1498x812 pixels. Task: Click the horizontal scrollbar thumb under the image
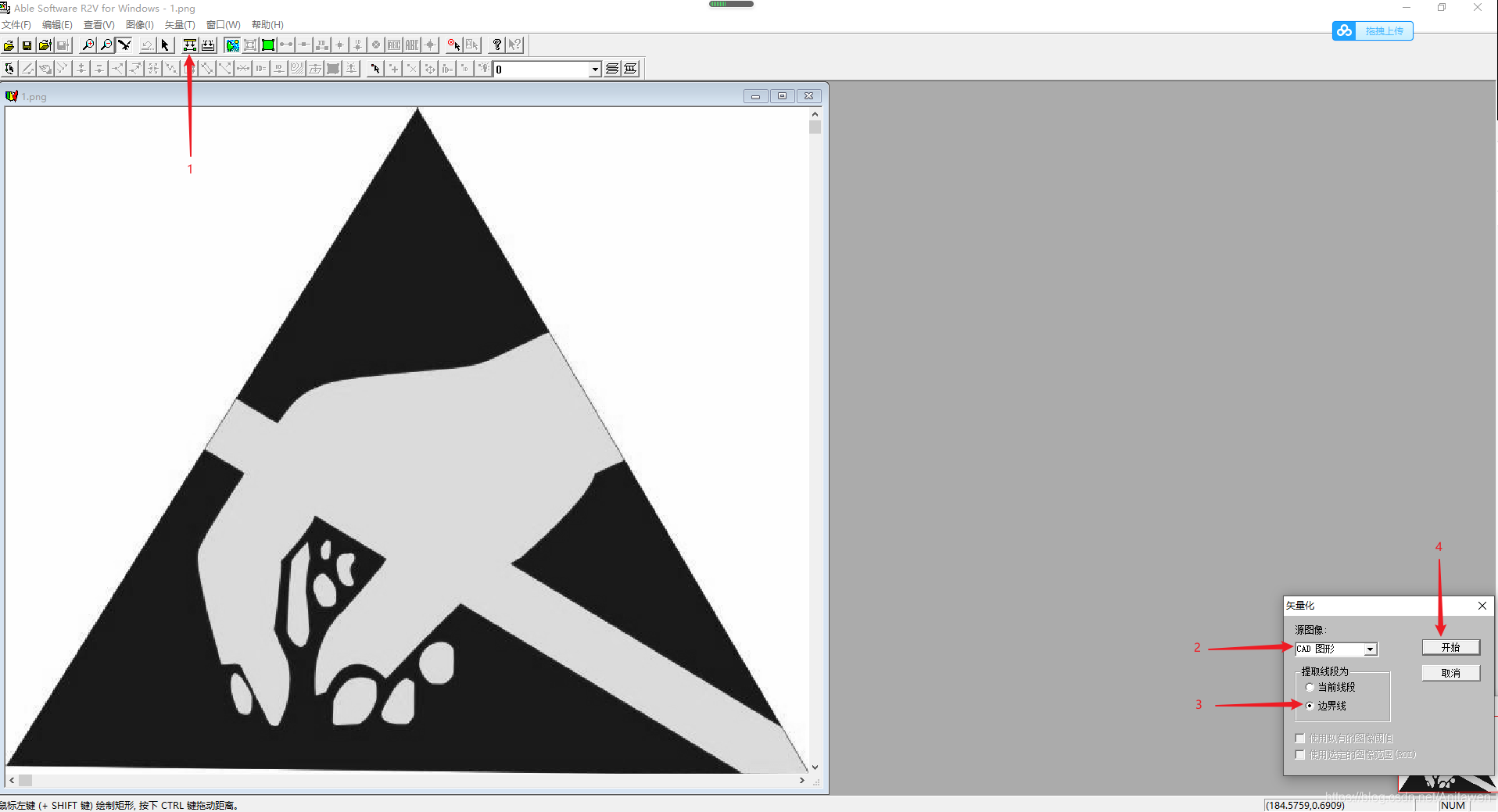pyautogui.click(x=26, y=781)
